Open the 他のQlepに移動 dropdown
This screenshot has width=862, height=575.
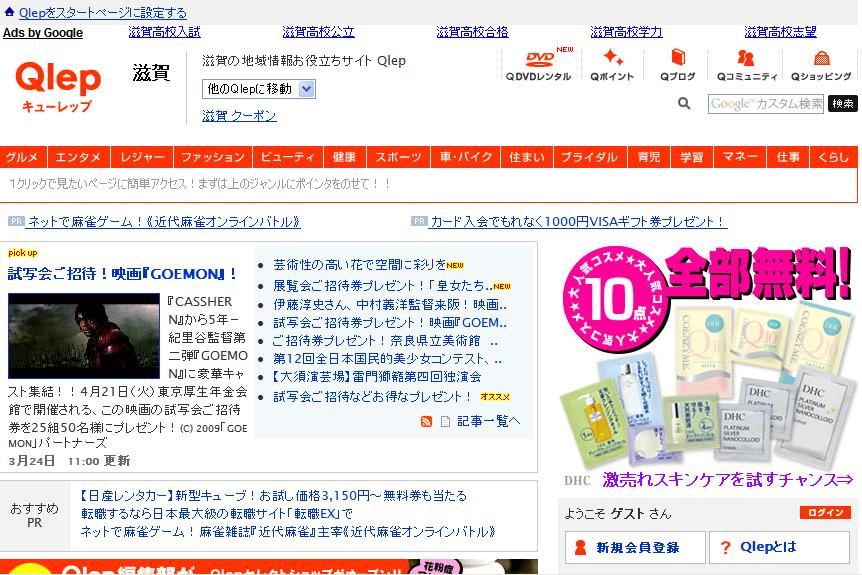pyautogui.click(x=259, y=89)
